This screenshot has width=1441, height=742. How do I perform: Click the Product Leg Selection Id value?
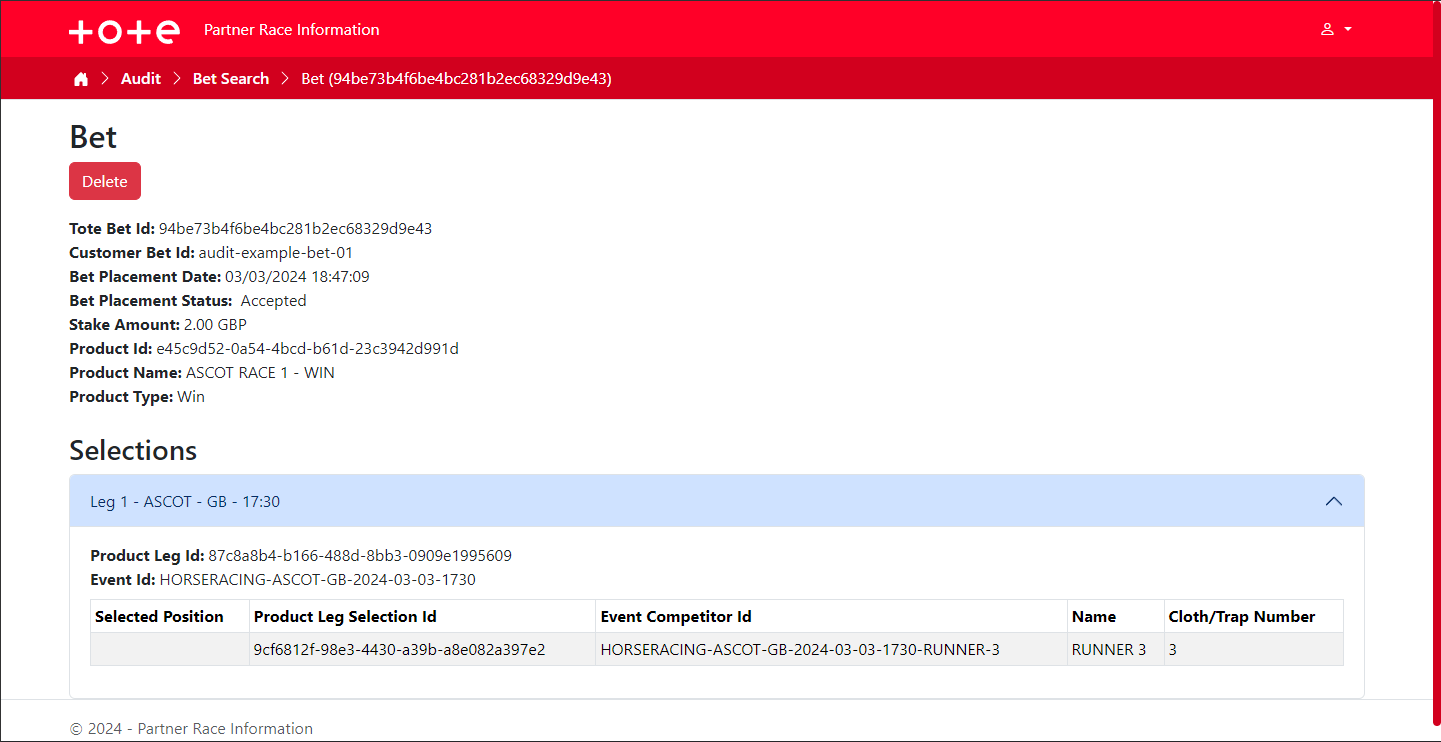click(x=399, y=649)
